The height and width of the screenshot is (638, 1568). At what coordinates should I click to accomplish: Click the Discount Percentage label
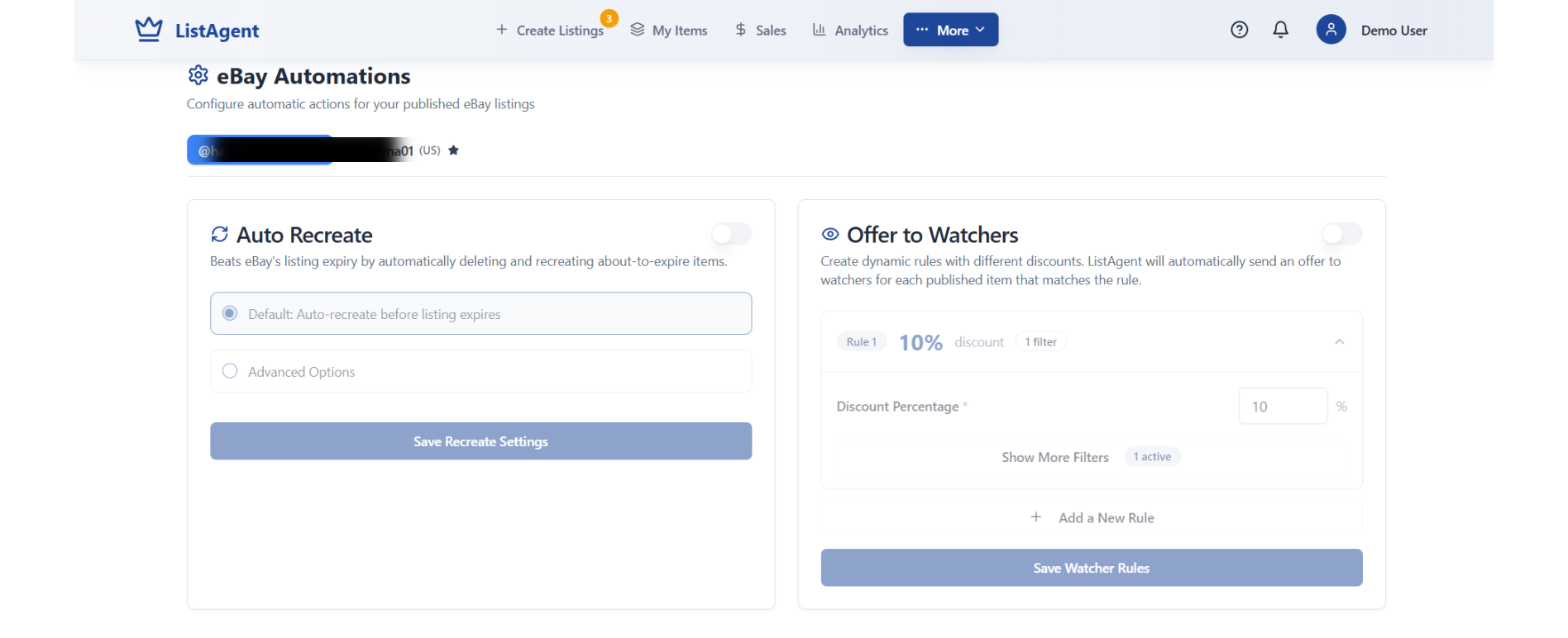[897, 407]
